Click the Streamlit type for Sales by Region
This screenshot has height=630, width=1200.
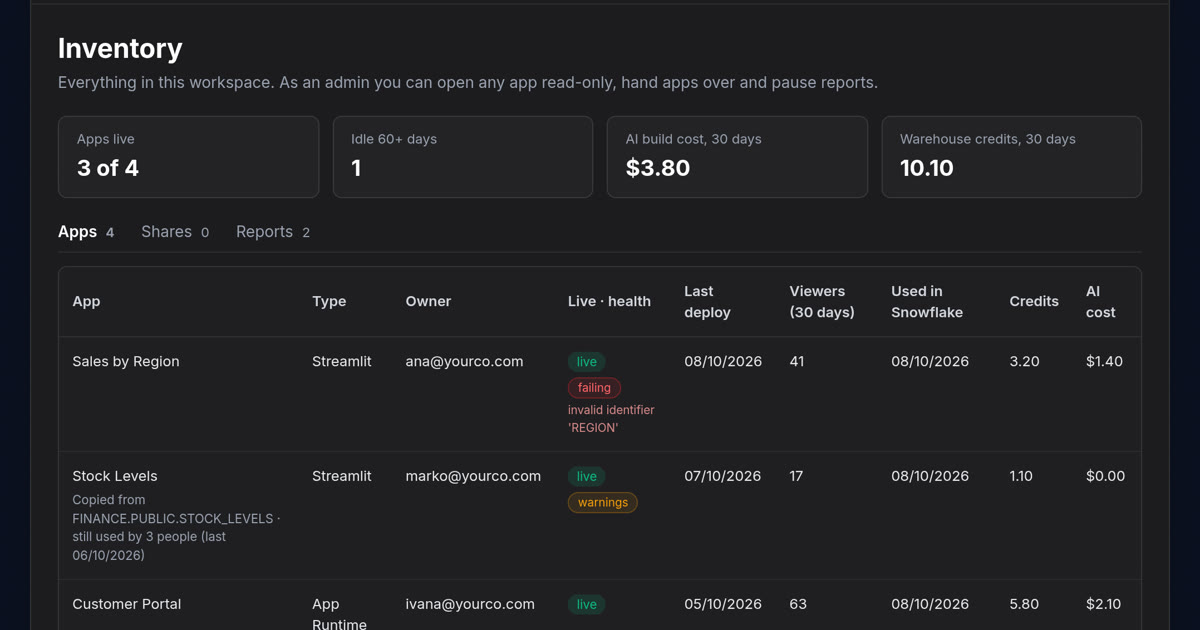pos(342,362)
